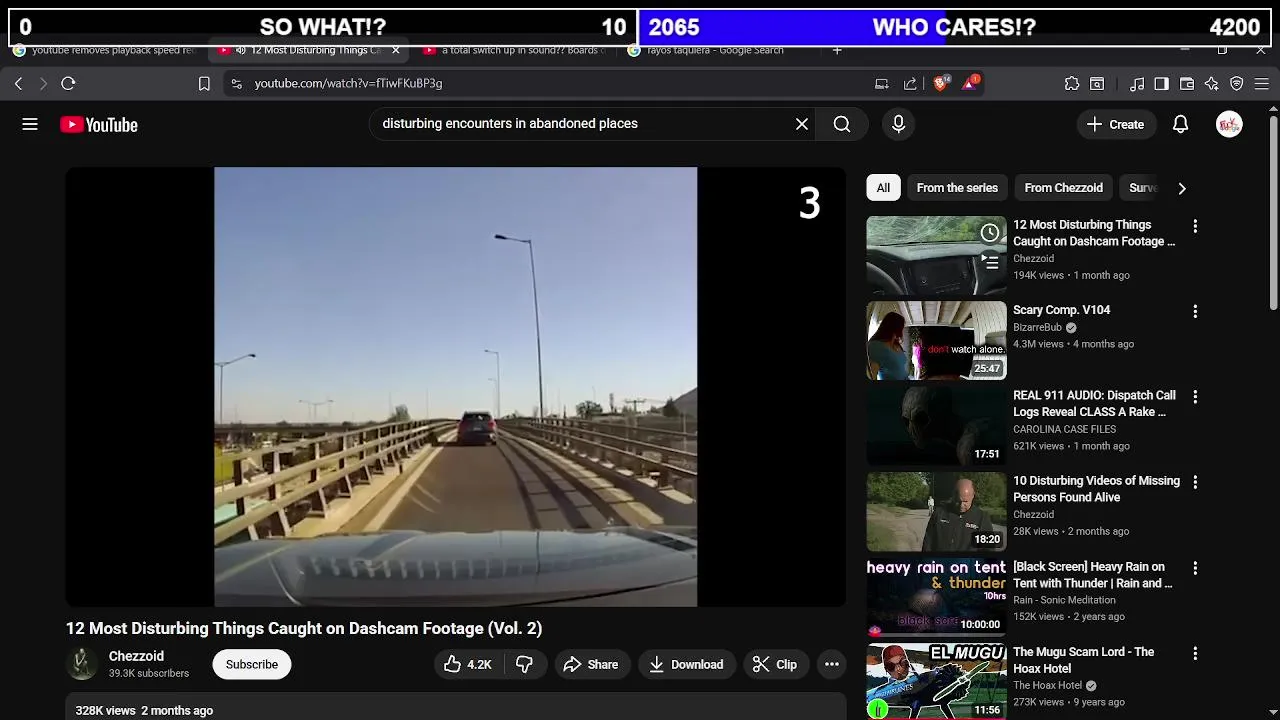Open more actions ellipsis below the video
Viewport: 1280px width, 720px height.
(831, 664)
